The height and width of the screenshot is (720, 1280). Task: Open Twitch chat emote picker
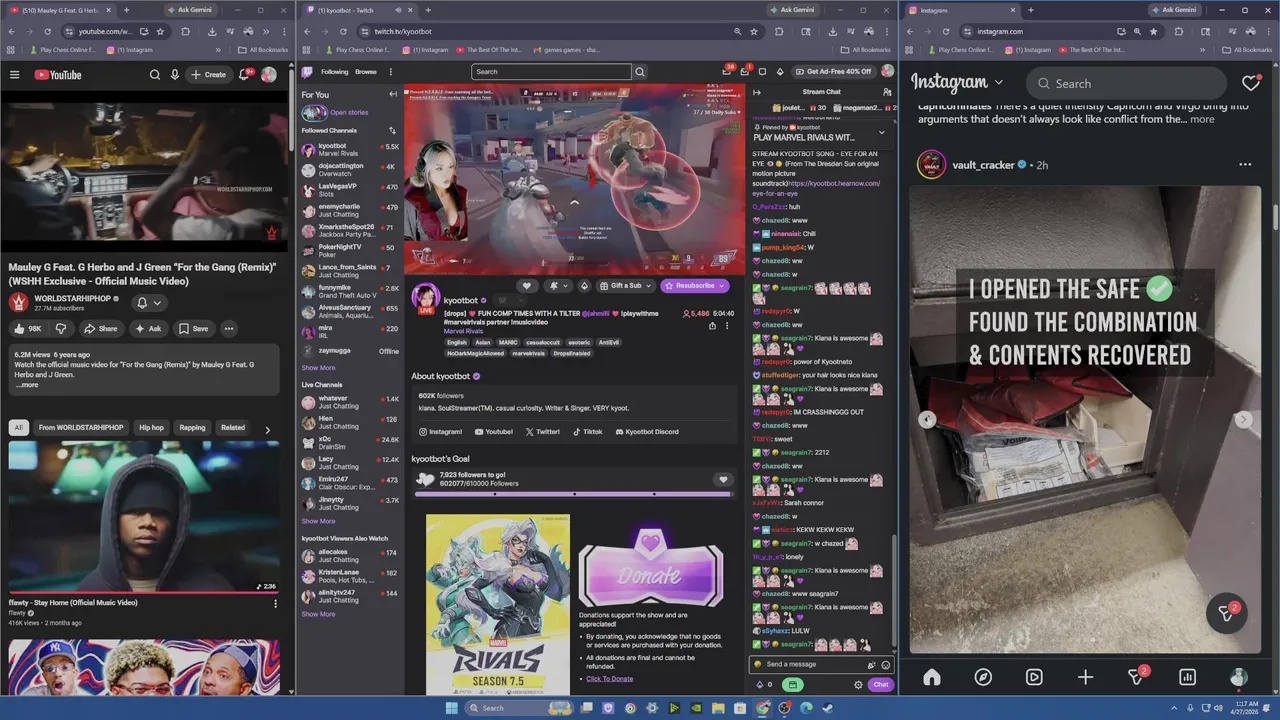click(x=885, y=665)
